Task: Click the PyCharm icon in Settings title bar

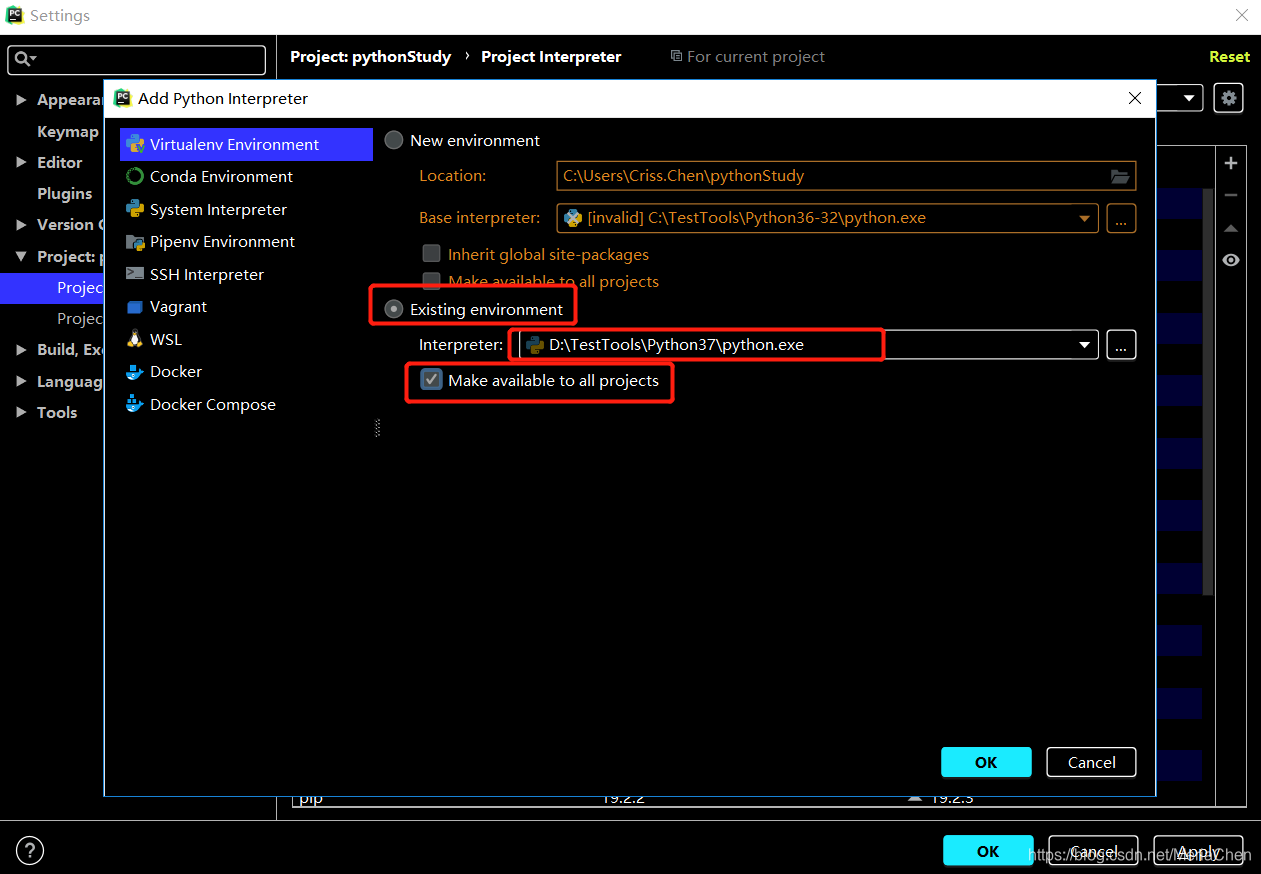Action: pyautogui.click(x=15, y=15)
